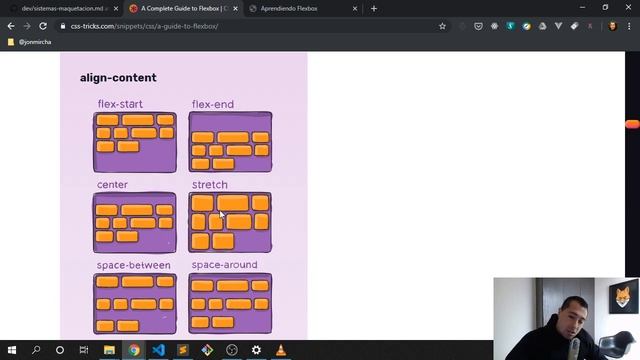Open the Pocket extension icon
Screen dimensions: 640x360
478,26
